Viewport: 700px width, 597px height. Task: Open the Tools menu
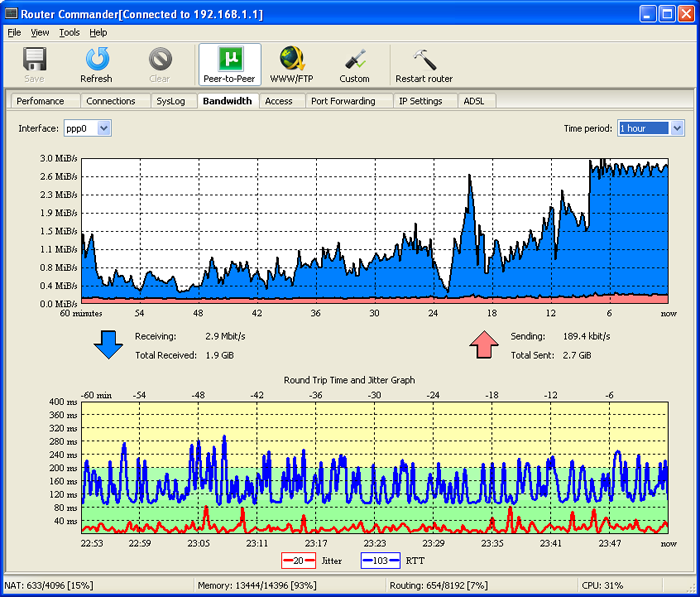coord(69,32)
